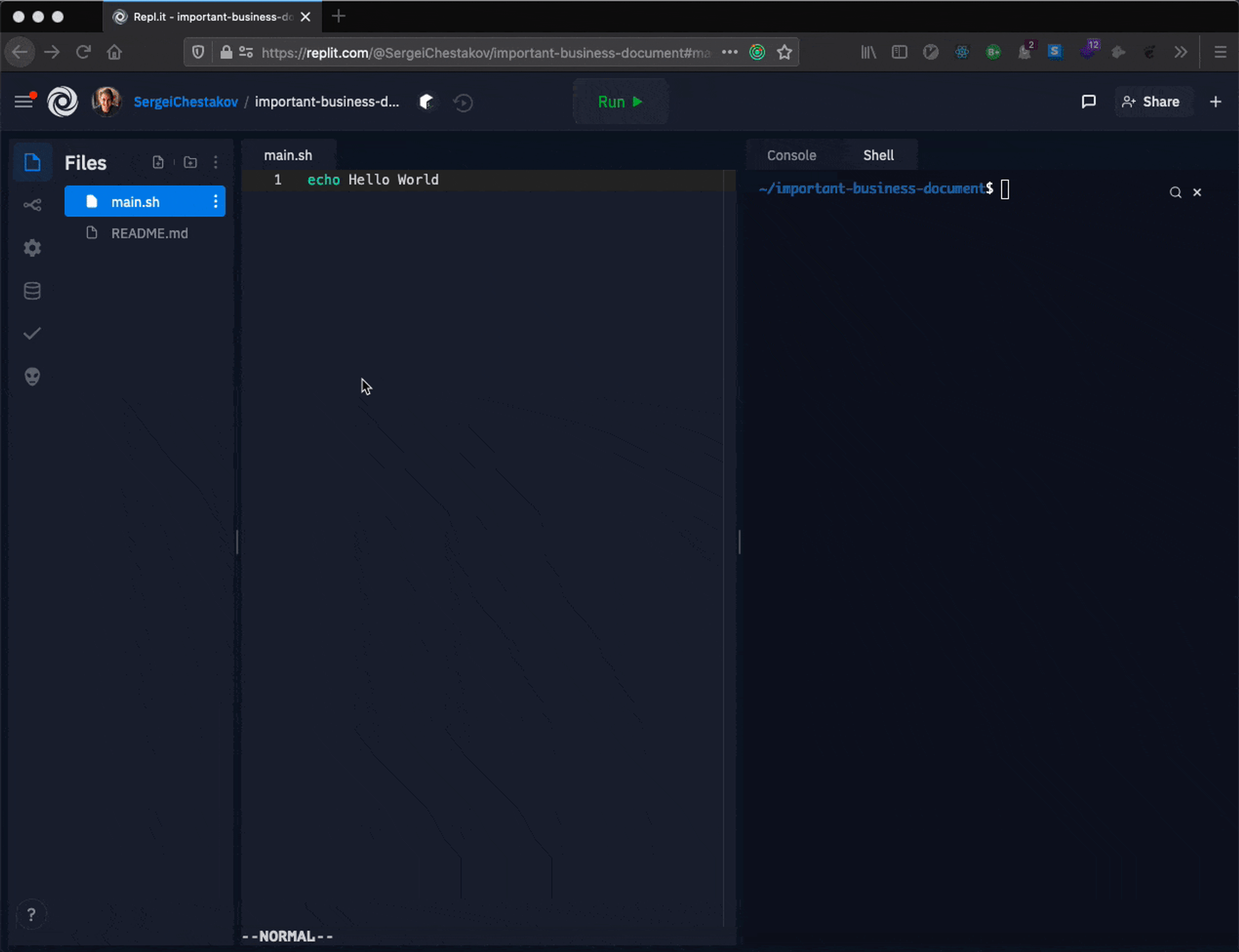Image resolution: width=1239 pixels, height=952 pixels.
Task: Click the add new file icon
Action: coord(158,163)
